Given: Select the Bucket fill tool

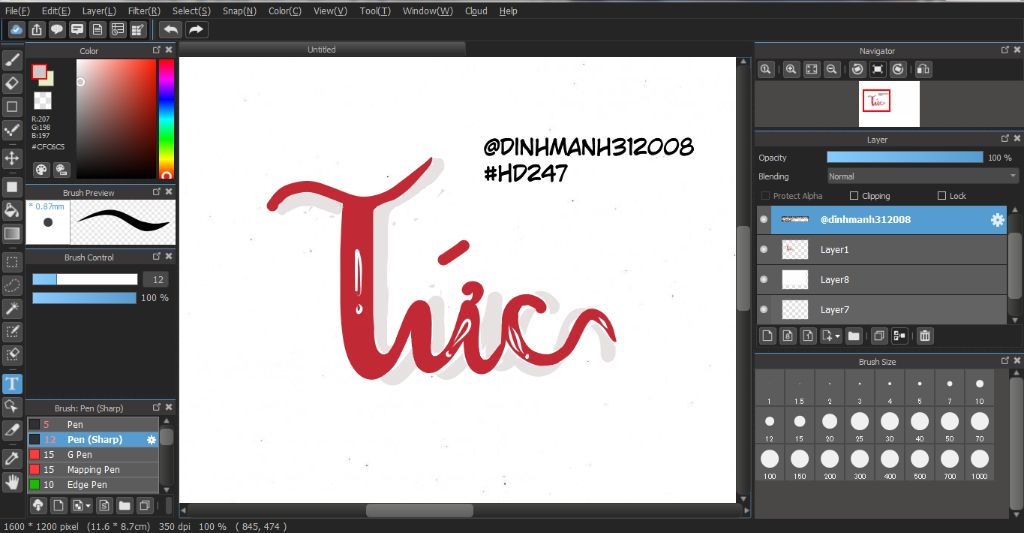Looking at the screenshot, I should (12, 210).
